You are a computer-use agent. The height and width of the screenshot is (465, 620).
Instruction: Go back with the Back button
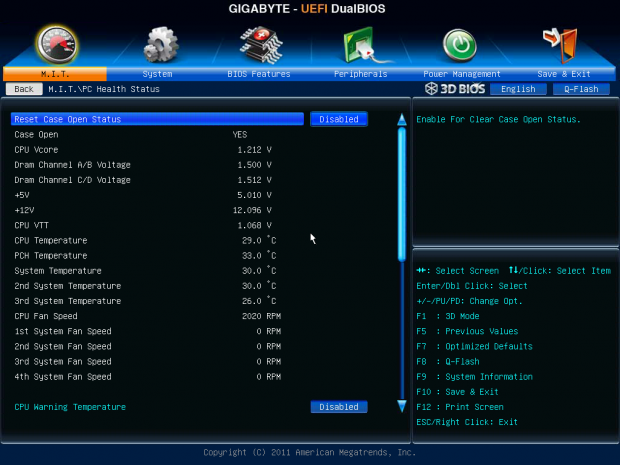pyautogui.click(x=24, y=89)
